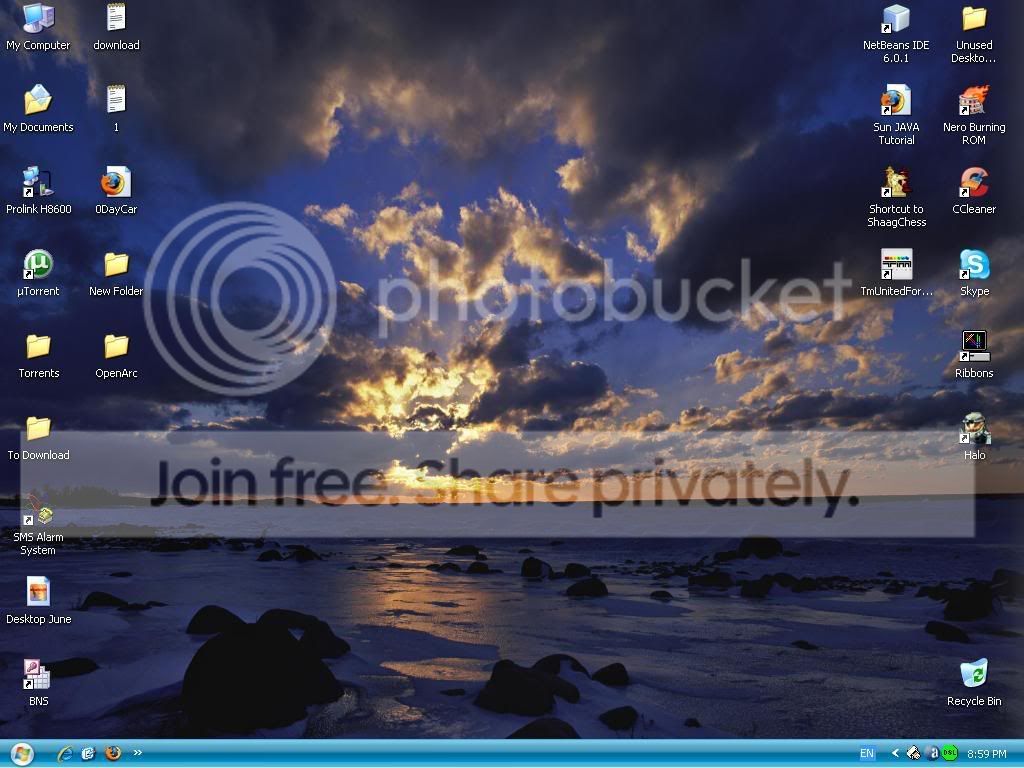Viewport: 1024px width, 768px height.
Task: Show hidden system tray icons arrow
Action: click(895, 753)
